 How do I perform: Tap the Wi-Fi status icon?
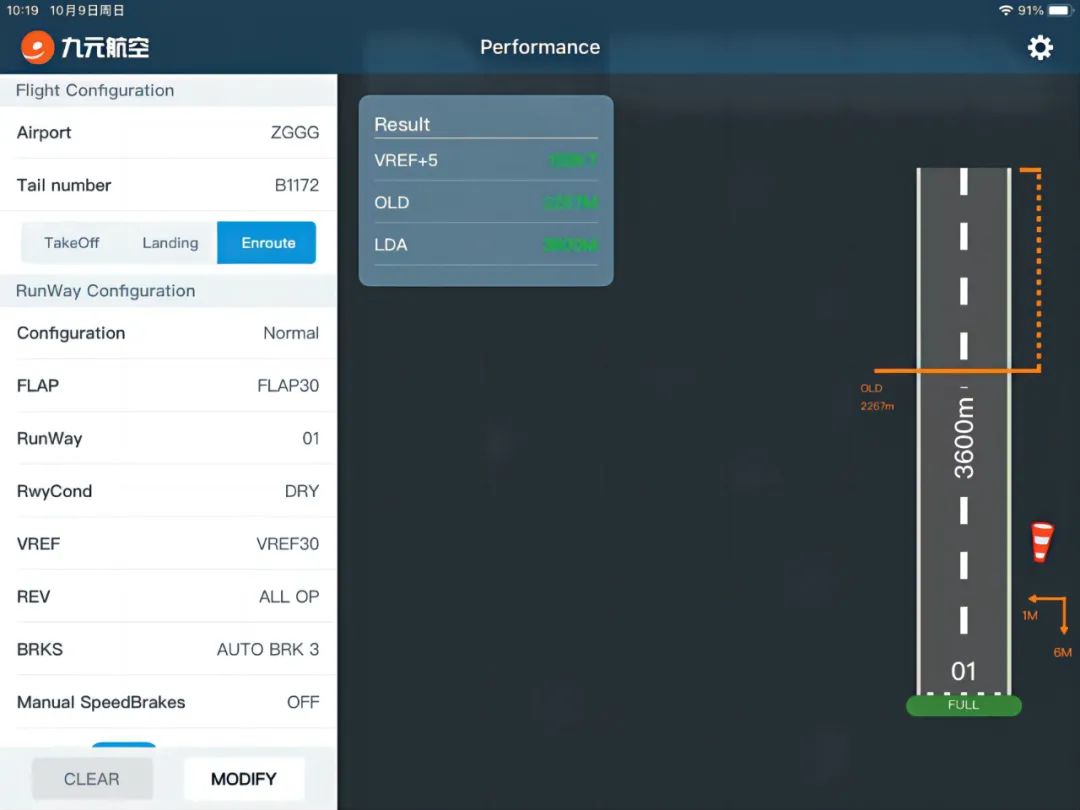pos(1005,10)
